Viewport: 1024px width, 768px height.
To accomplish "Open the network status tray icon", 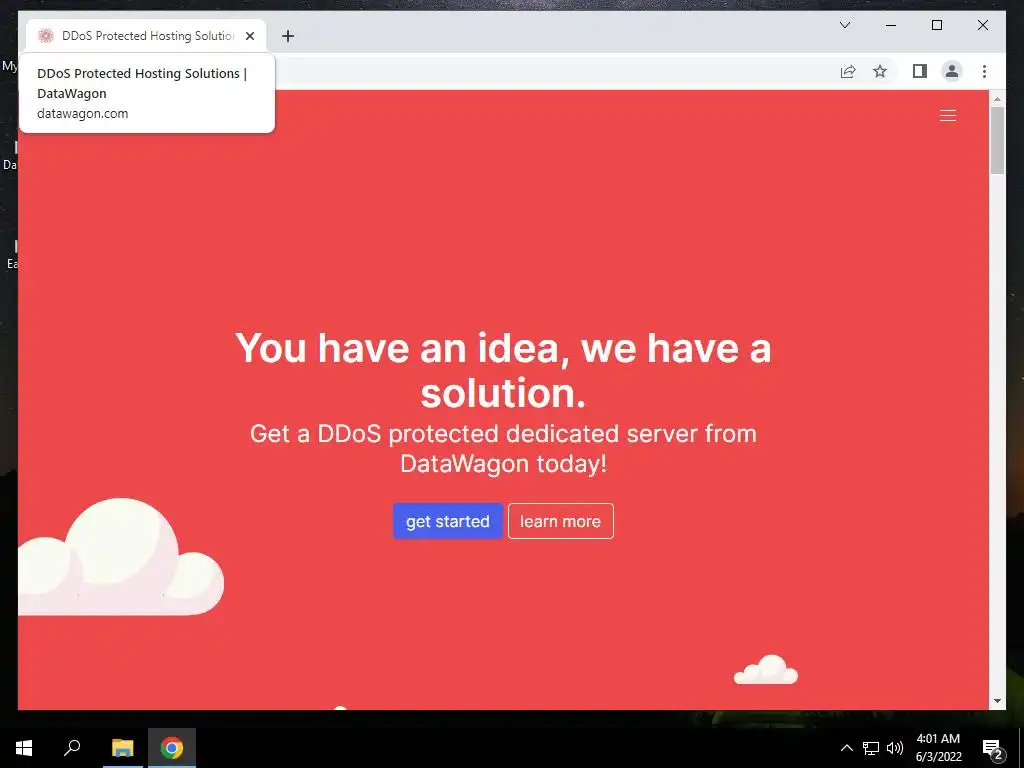I will click(x=871, y=748).
